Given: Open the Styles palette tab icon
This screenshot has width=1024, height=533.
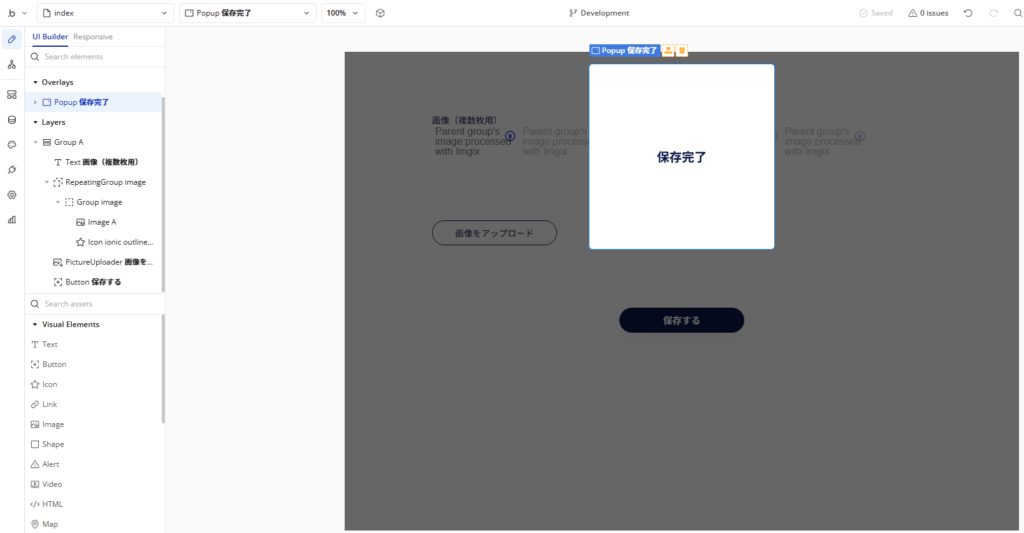Looking at the screenshot, I should pos(12,145).
